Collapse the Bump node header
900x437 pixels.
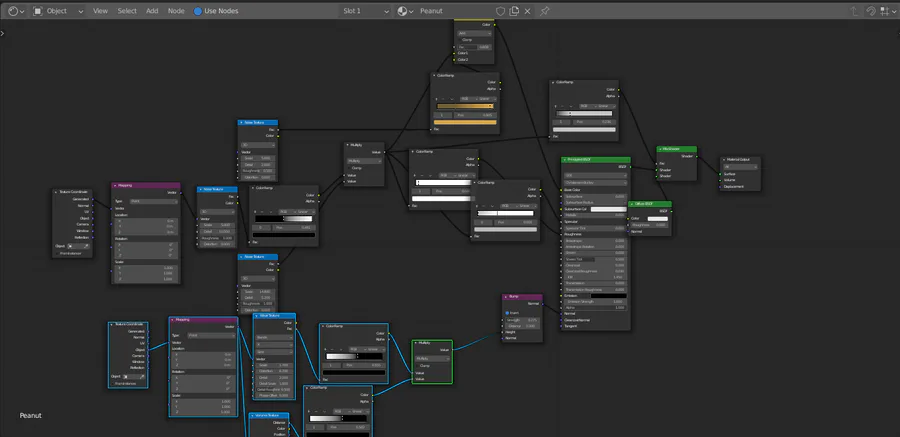click(506, 297)
